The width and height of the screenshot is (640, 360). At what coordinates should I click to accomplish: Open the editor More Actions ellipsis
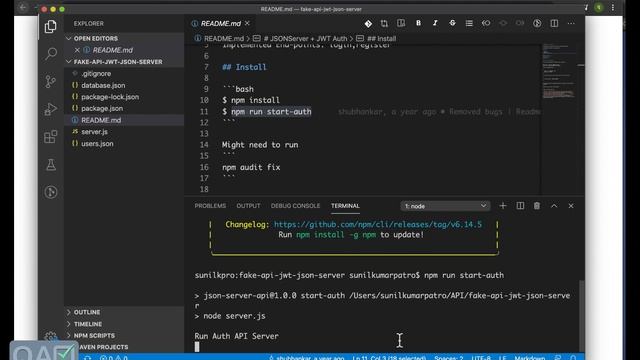point(571,23)
